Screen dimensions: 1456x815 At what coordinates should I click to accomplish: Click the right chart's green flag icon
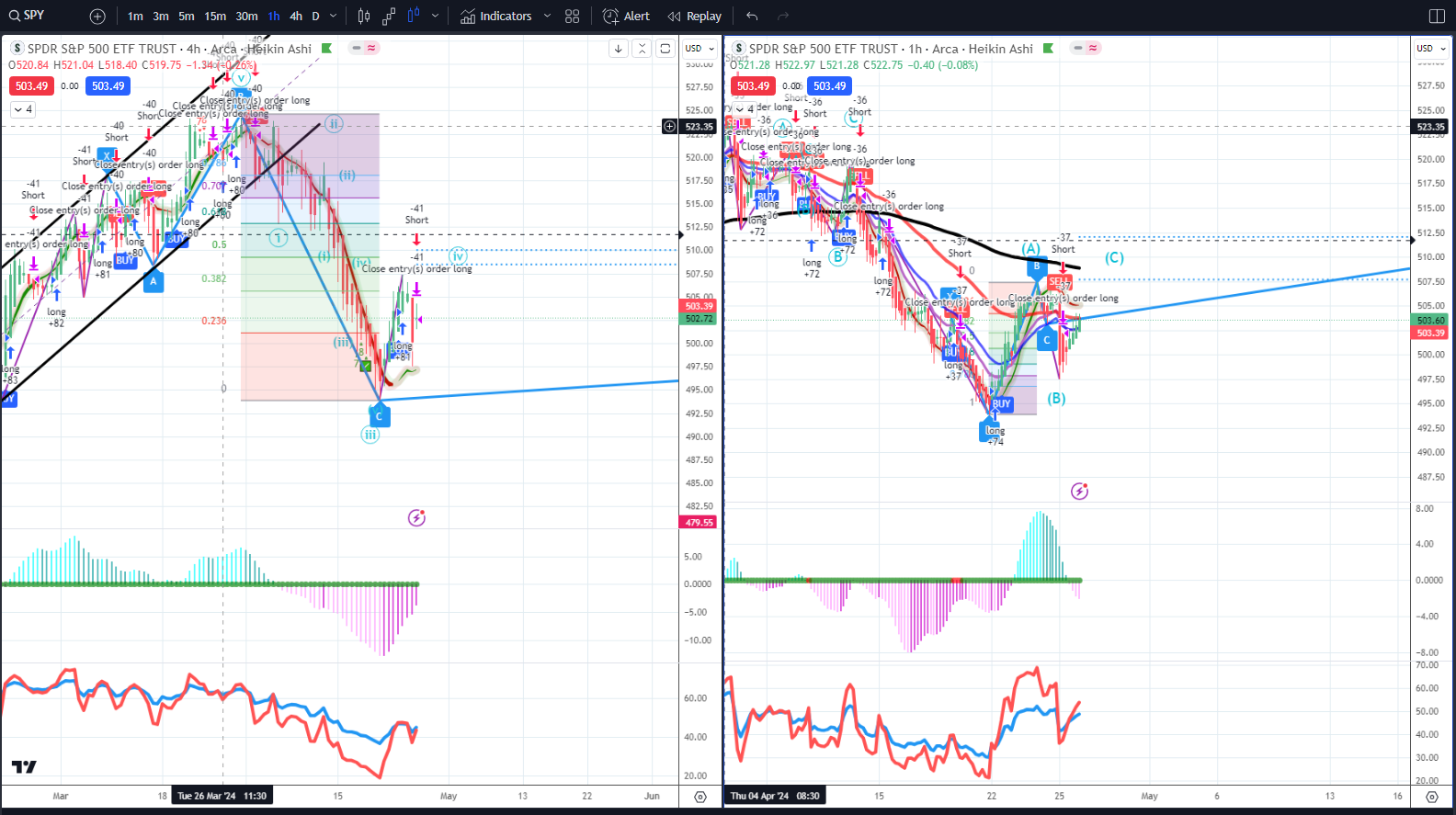pos(1048,48)
